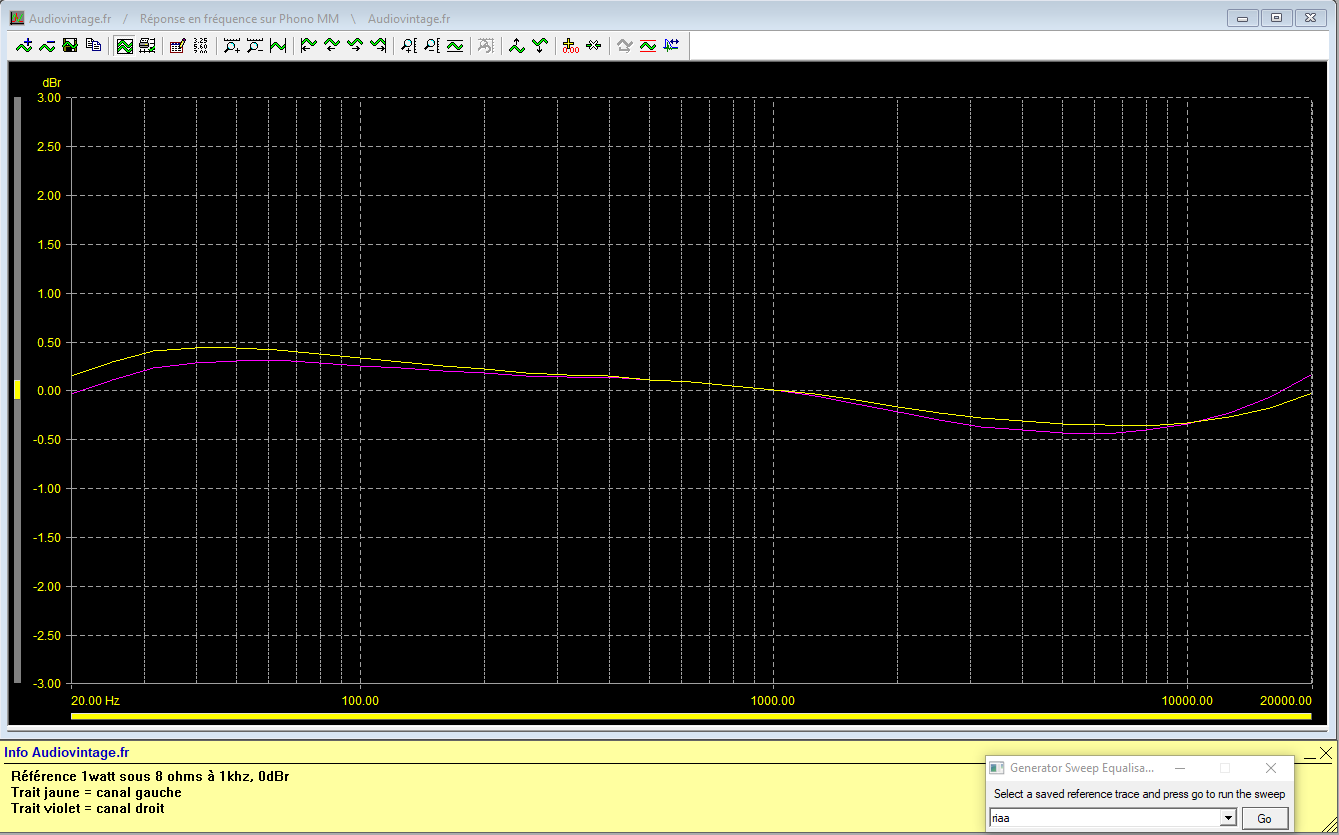The height and width of the screenshot is (835, 1339).
Task: Click the blue vertical cursor arrows icon
Action: pyautogui.click(x=671, y=45)
